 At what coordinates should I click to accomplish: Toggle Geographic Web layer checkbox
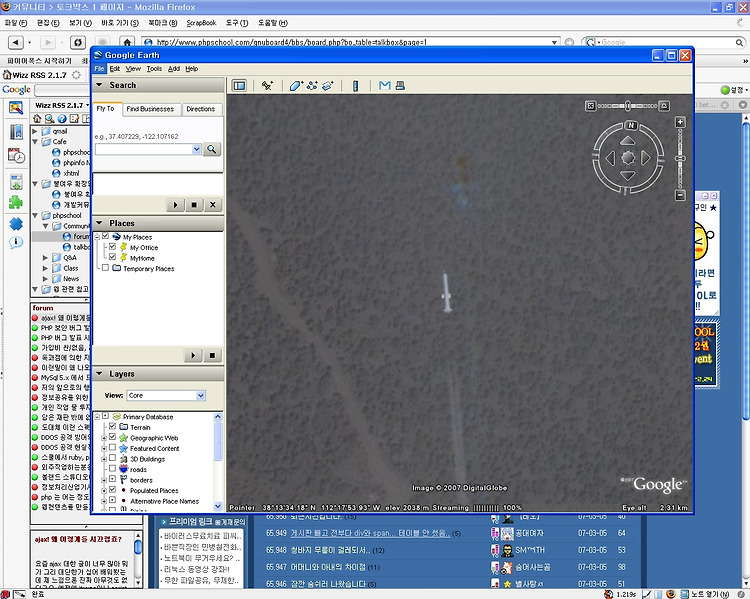click(112, 437)
